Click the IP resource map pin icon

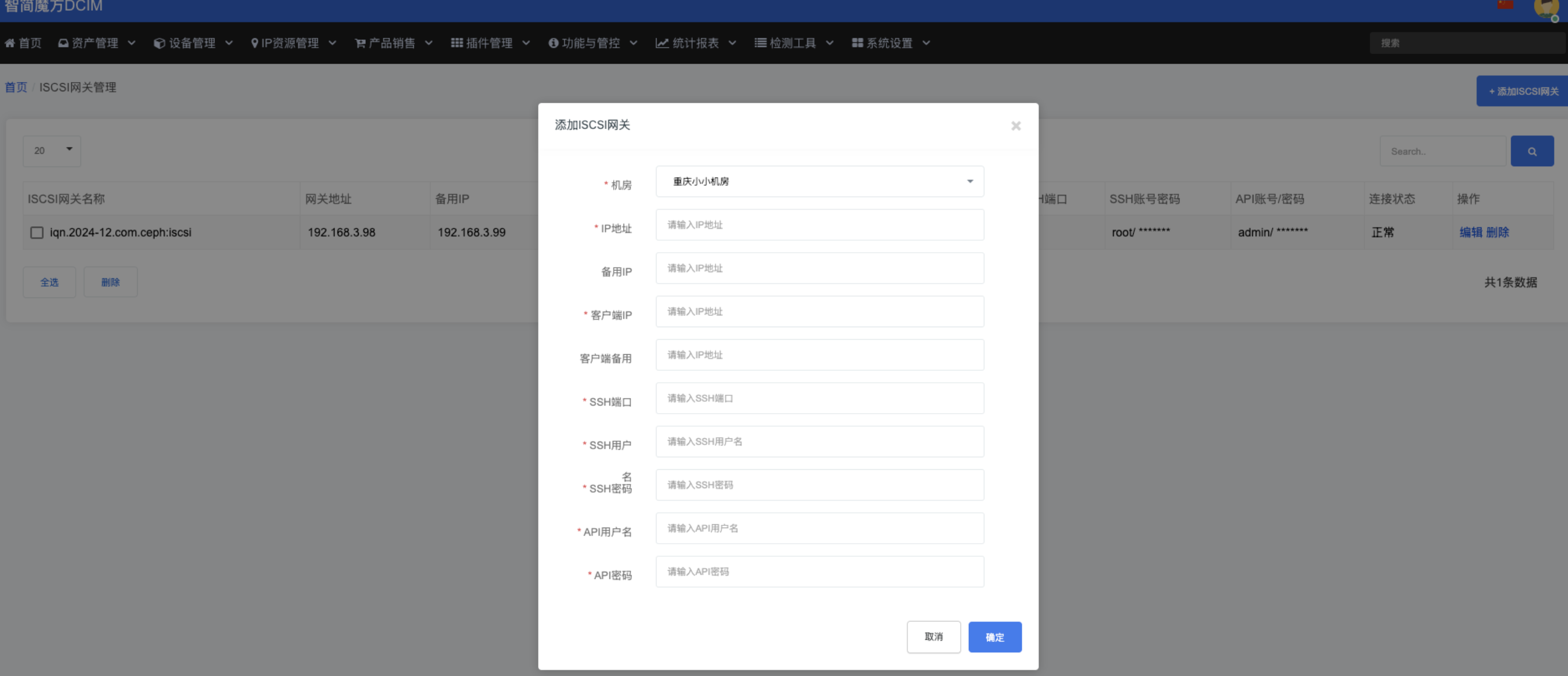pyautogui.click(x=254, y=43)
